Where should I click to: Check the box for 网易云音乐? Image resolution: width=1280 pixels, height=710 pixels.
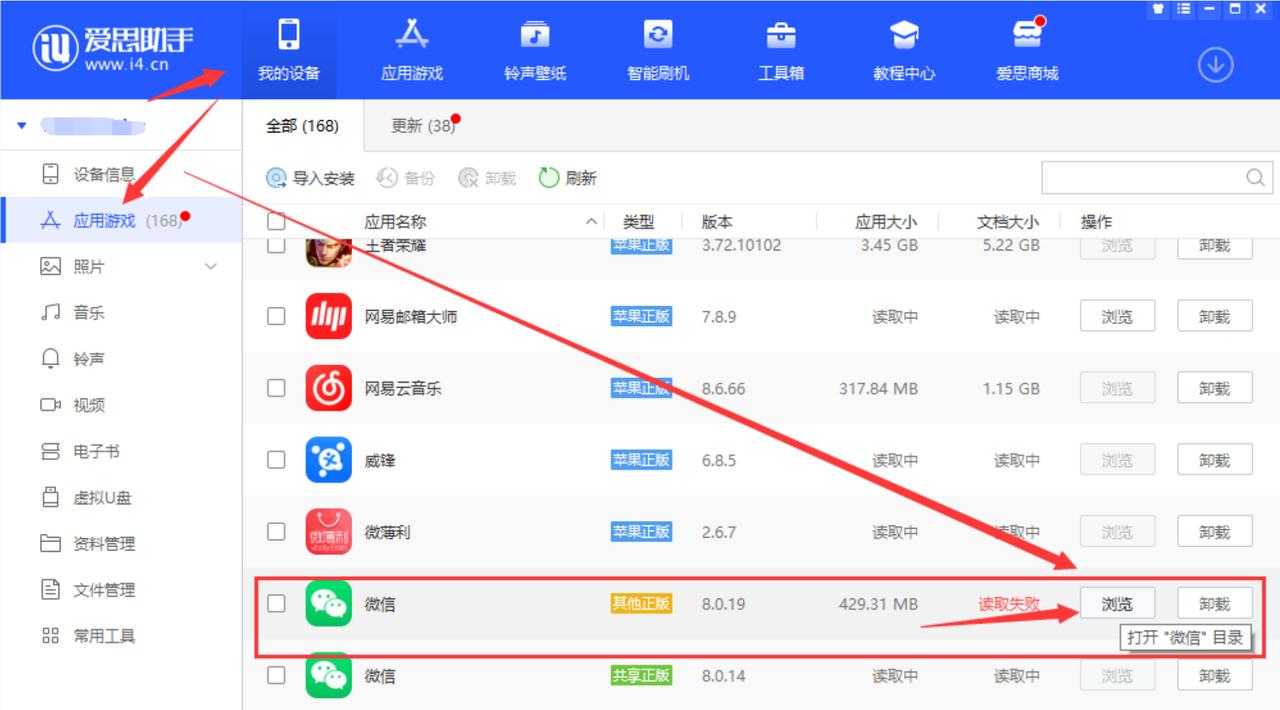coord(276,388)
